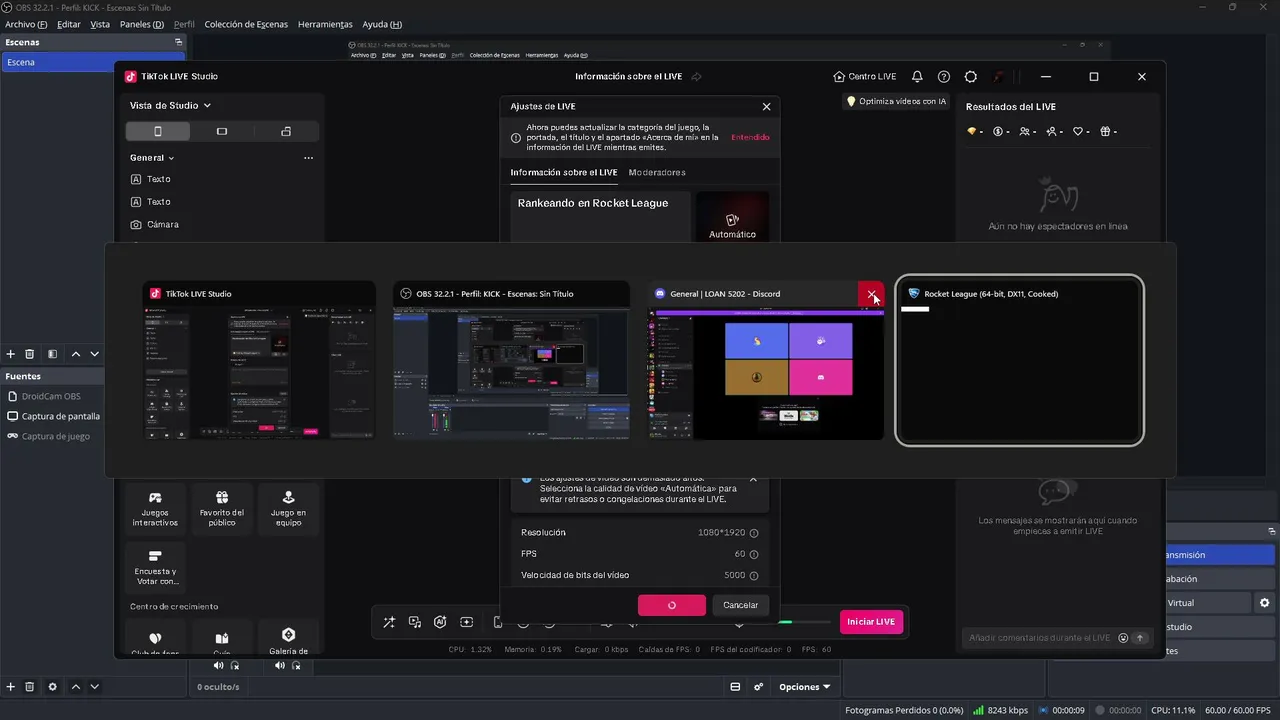Switch to the OBS window thumbnail

click(510, 361)
